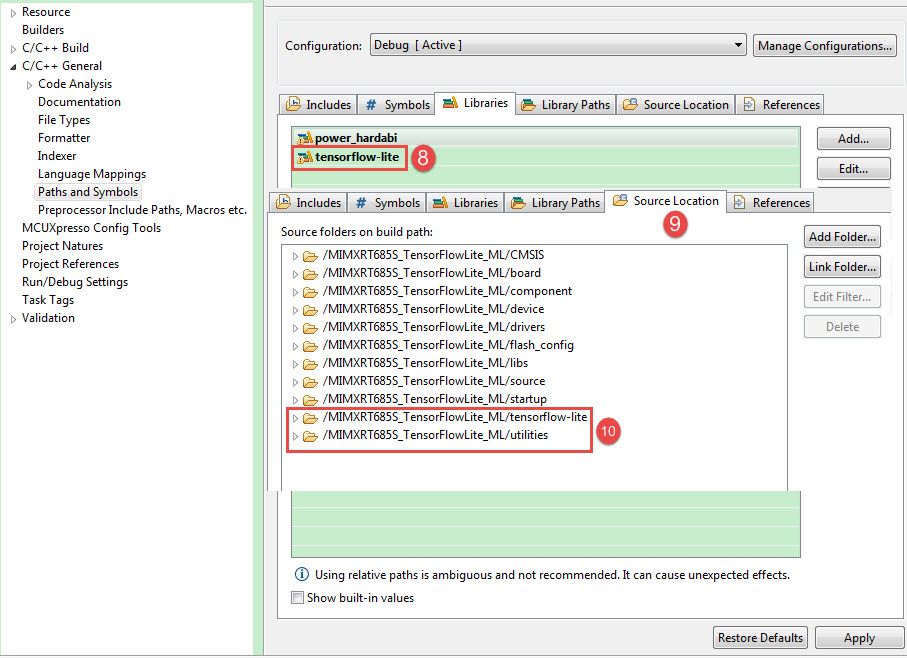Open the upper Source Location tab

676,105
